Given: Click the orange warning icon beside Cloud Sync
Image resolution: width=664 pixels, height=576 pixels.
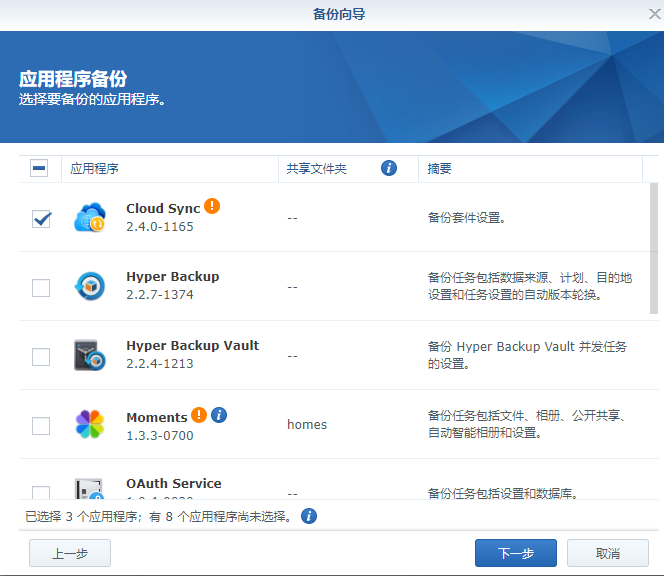Looking at the screenshot, I should (x=212, y=206).
